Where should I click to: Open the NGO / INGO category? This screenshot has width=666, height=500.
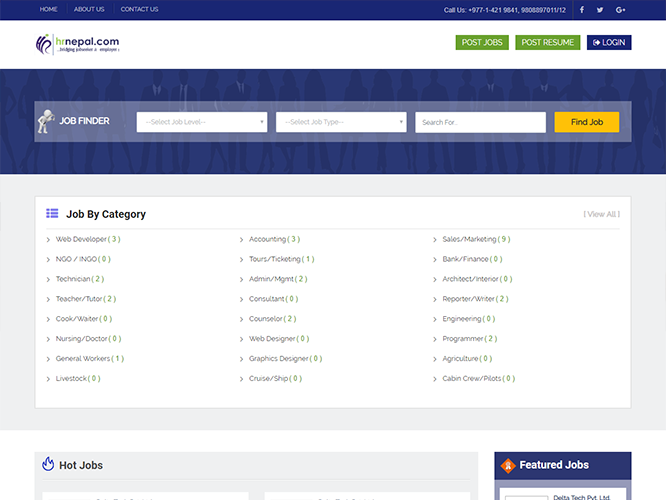[83, 259]
